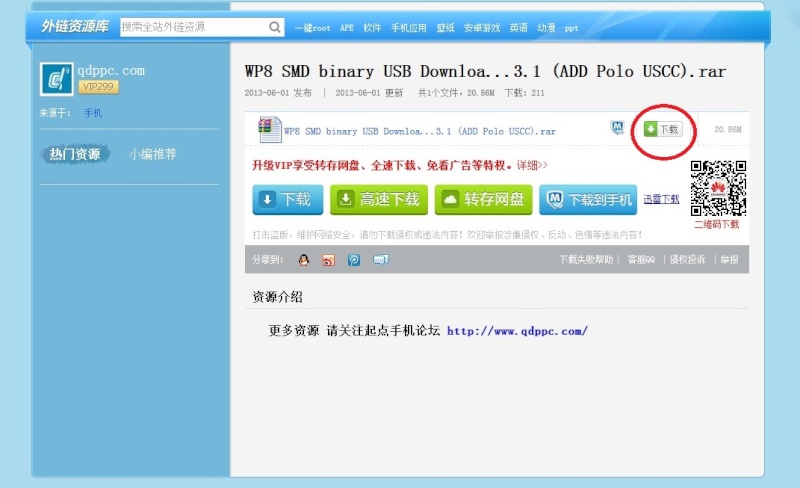Screen dimensions: 800x488
Task: Open the 软件 nav item
Action: 372,28
